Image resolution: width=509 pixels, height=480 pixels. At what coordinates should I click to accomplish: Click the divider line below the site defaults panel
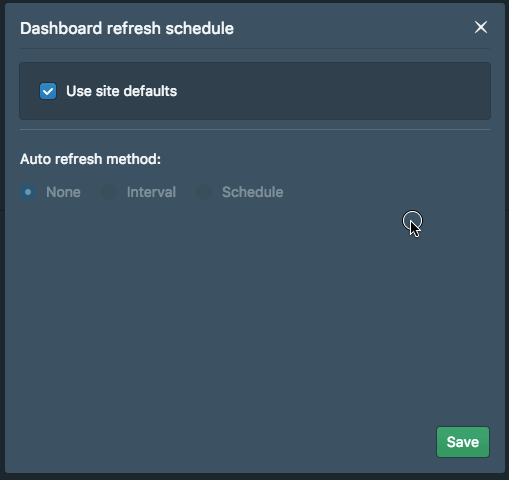[x=255, y=129]
